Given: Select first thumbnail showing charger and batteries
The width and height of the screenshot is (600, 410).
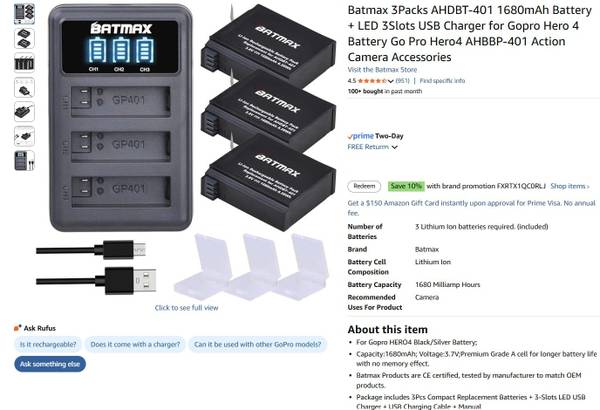Looking at the screenshot, I should point(24,14).
